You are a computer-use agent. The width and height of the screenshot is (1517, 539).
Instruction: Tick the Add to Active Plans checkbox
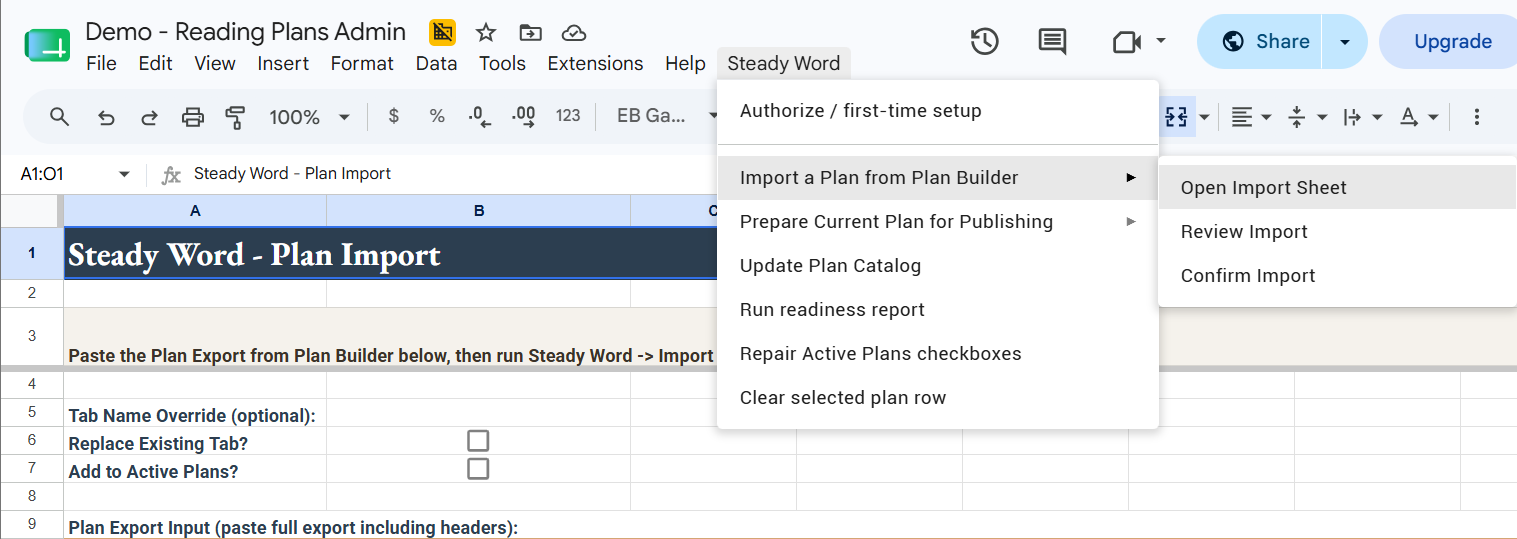(478, 469)
